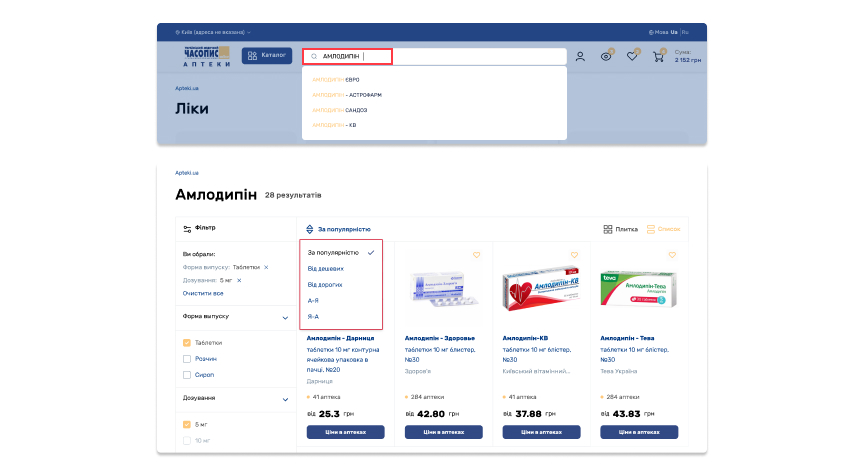The width and height of the screenshot is (864, 476).
Task: Uncheck the Таблетки checkbox
Action: coord(187,343)
